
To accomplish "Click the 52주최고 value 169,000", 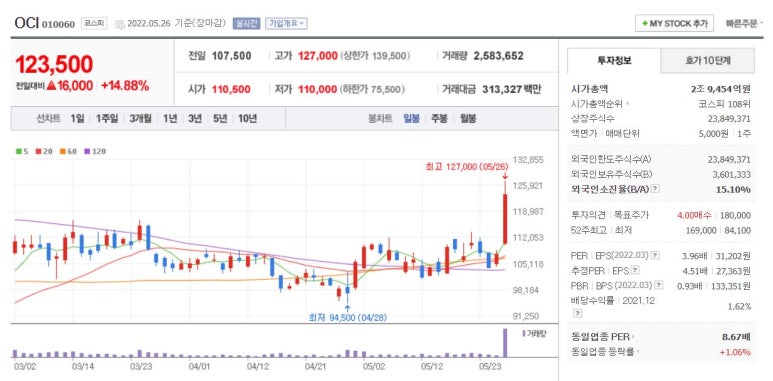I will [701, 230].
